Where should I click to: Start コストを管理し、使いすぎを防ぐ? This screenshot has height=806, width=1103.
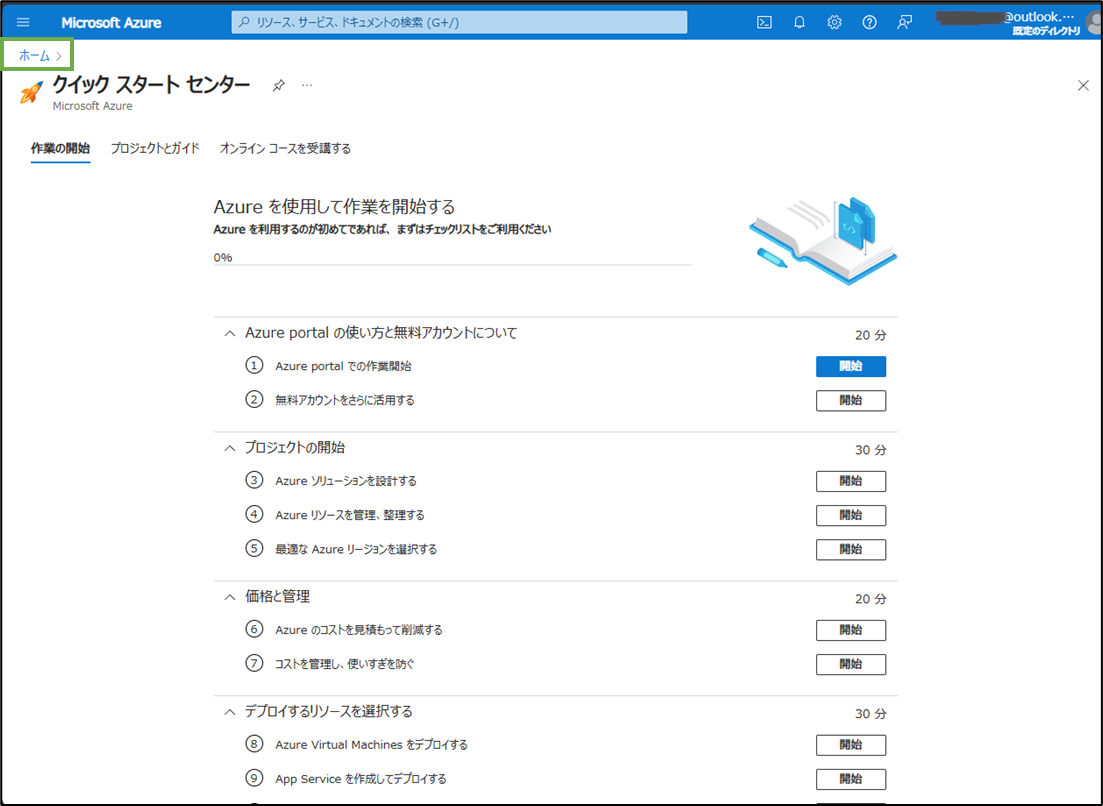[x=850, y=664]
